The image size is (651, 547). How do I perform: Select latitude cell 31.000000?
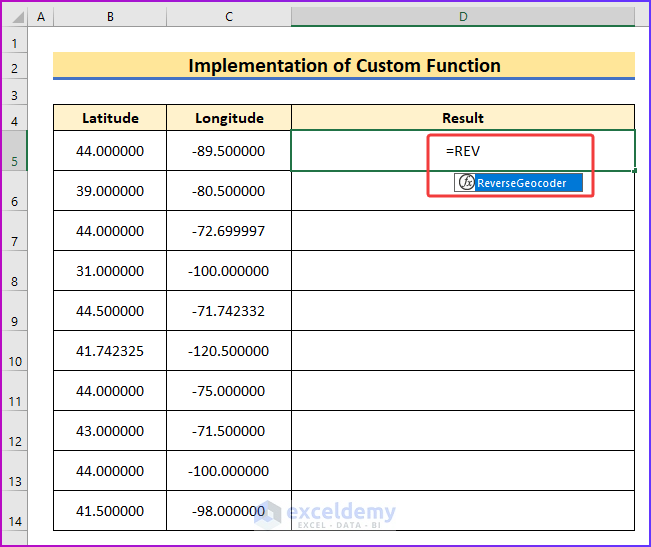110,271
